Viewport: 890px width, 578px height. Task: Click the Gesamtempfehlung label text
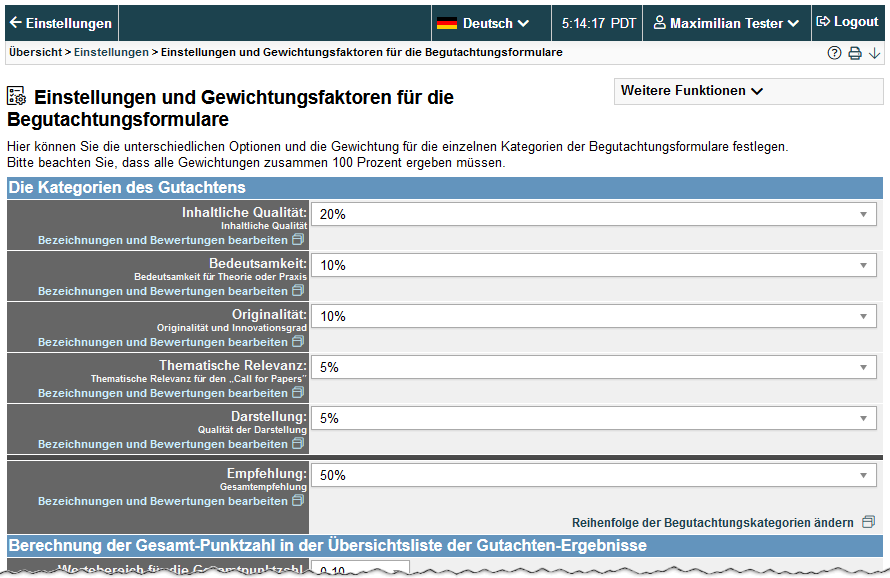click(x=263, y=487)
